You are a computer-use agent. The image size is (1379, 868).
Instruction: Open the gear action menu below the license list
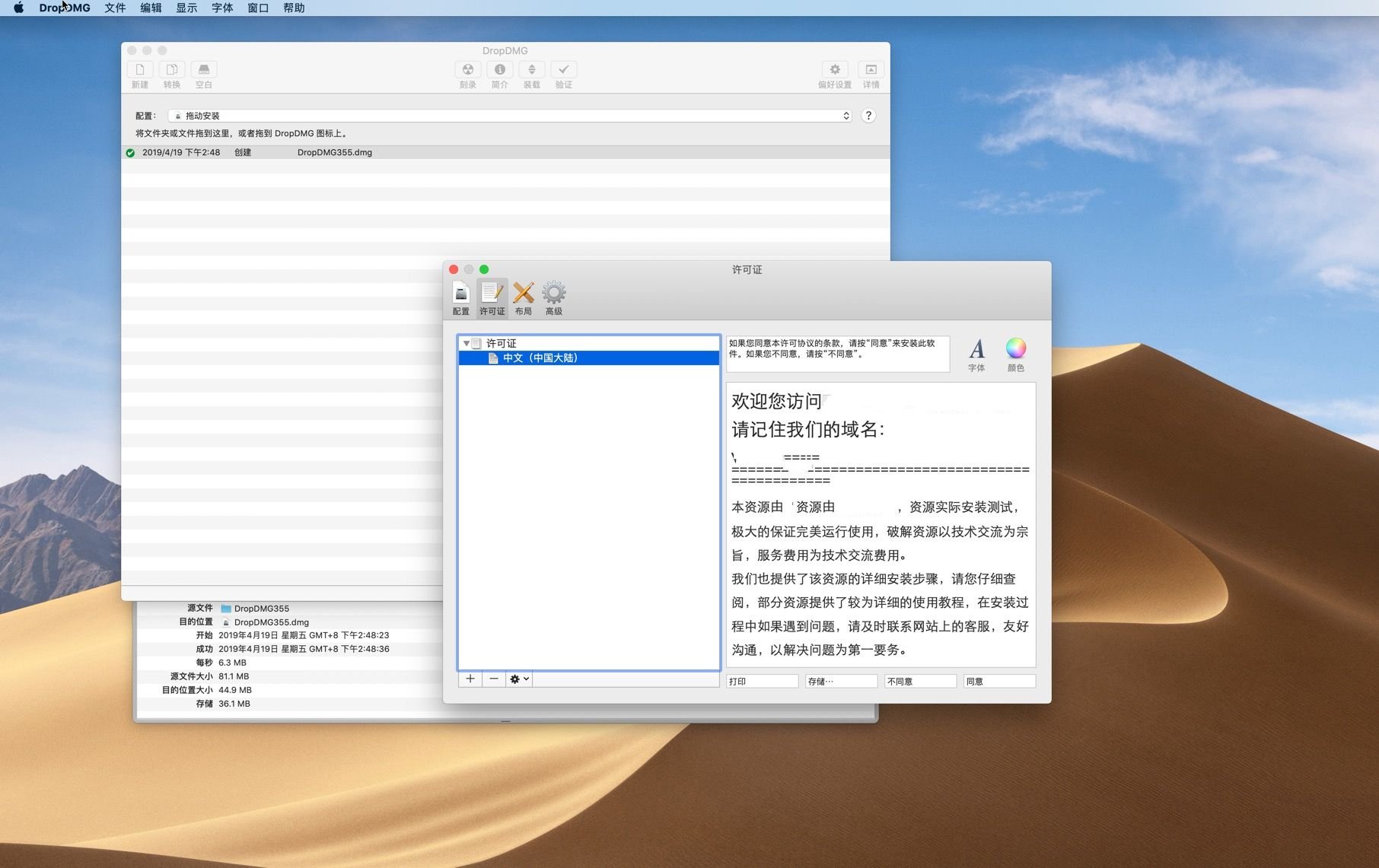(x=519, y=679)
